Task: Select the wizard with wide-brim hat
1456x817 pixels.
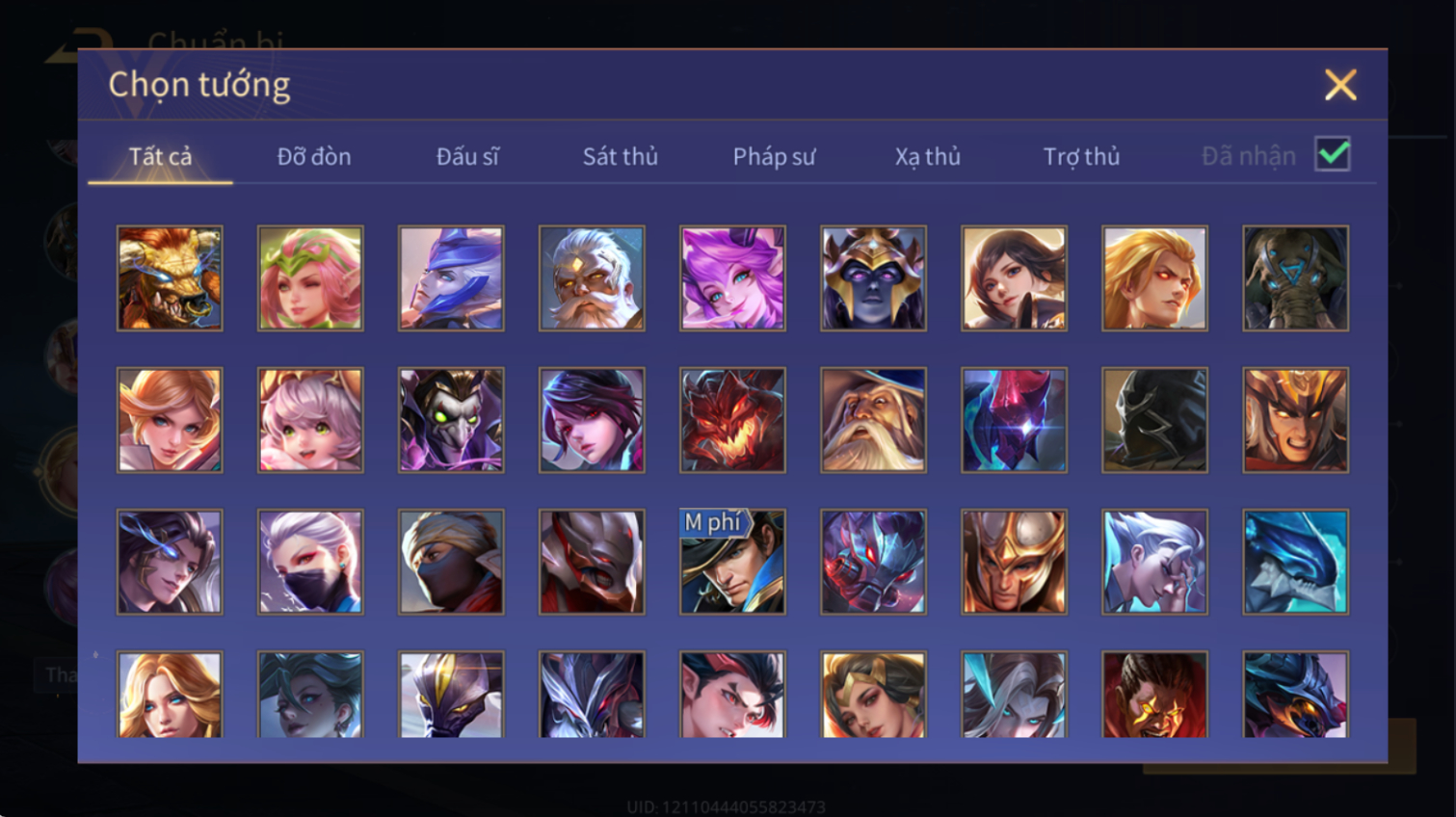Action: 873,420
